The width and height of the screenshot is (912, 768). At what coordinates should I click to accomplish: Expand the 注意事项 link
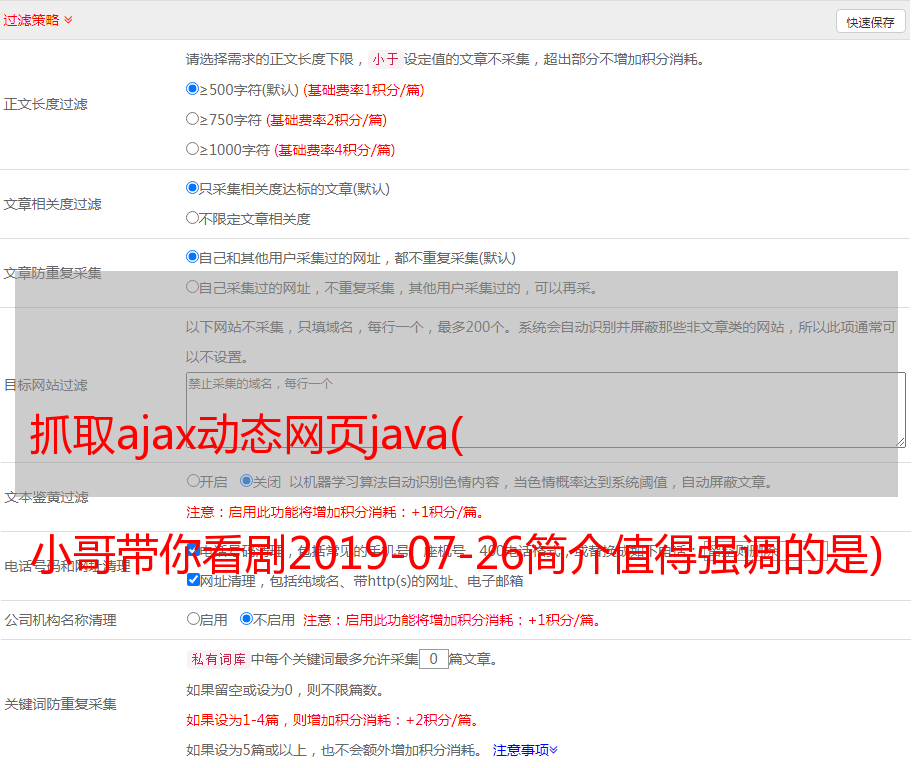click(x=525, y=751)
